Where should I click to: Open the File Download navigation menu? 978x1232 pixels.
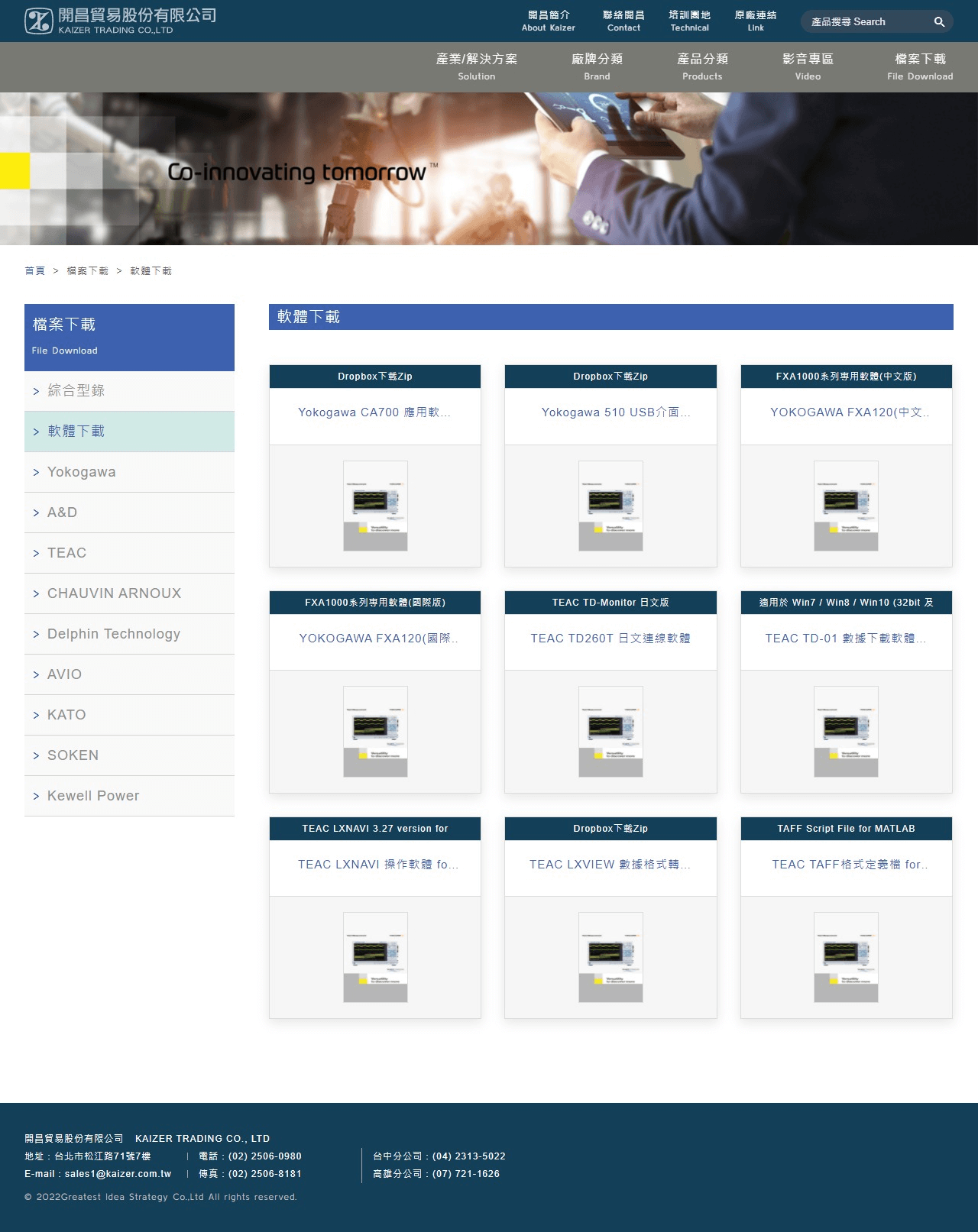(x=920, y=66)
